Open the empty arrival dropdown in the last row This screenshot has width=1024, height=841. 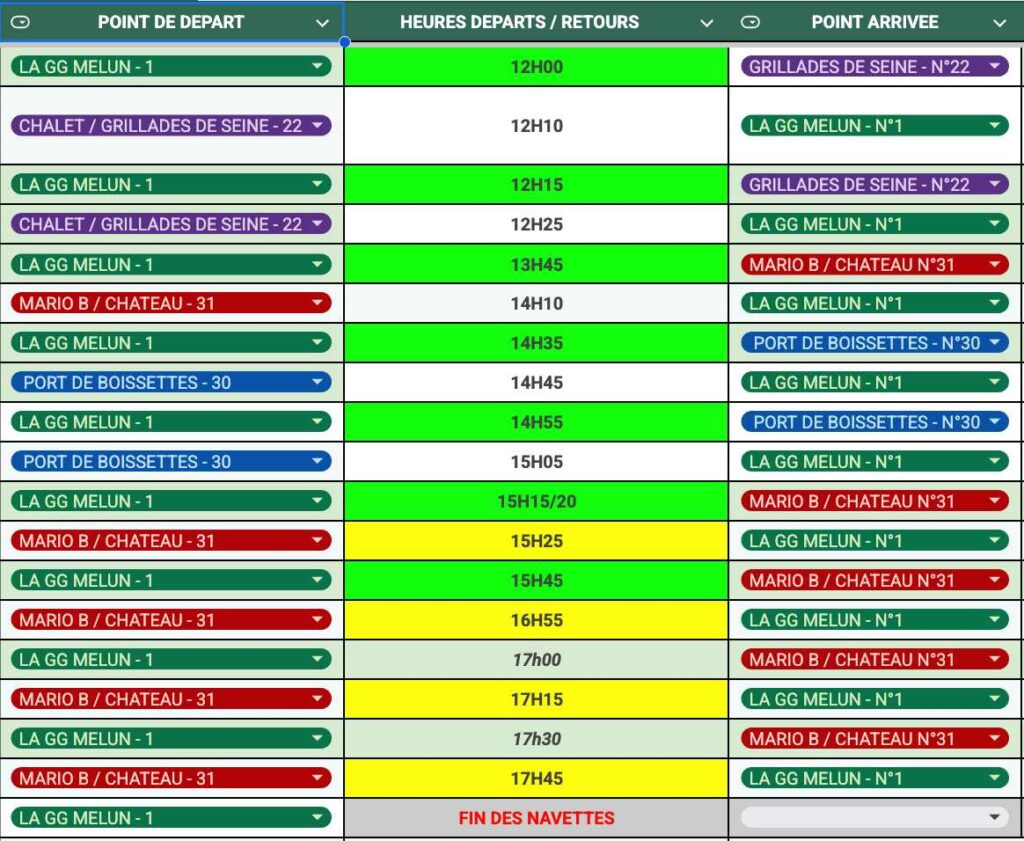(x=874, y=818)
